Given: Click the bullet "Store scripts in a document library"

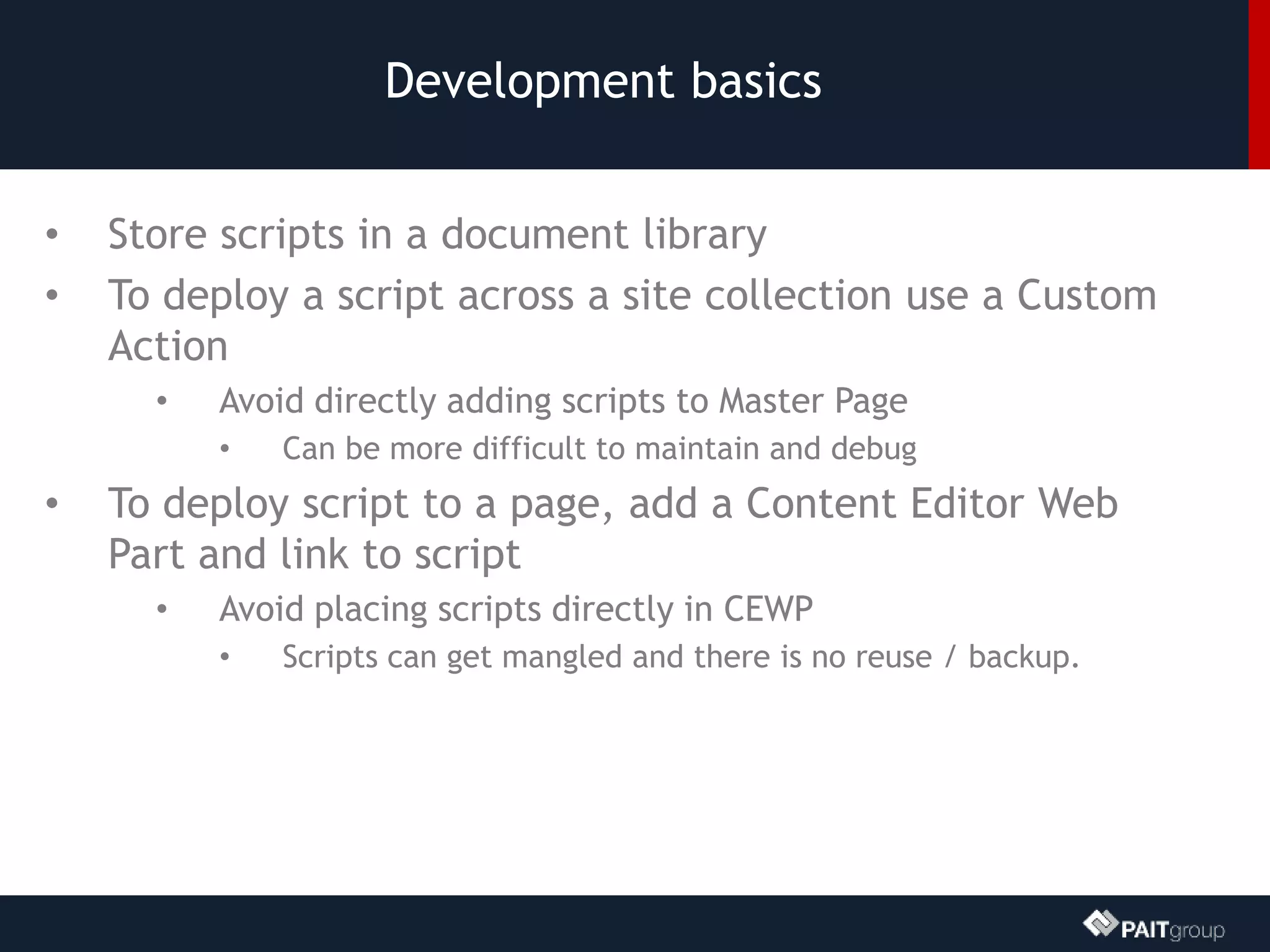Looking at the screenshot, I should (437, 234).
